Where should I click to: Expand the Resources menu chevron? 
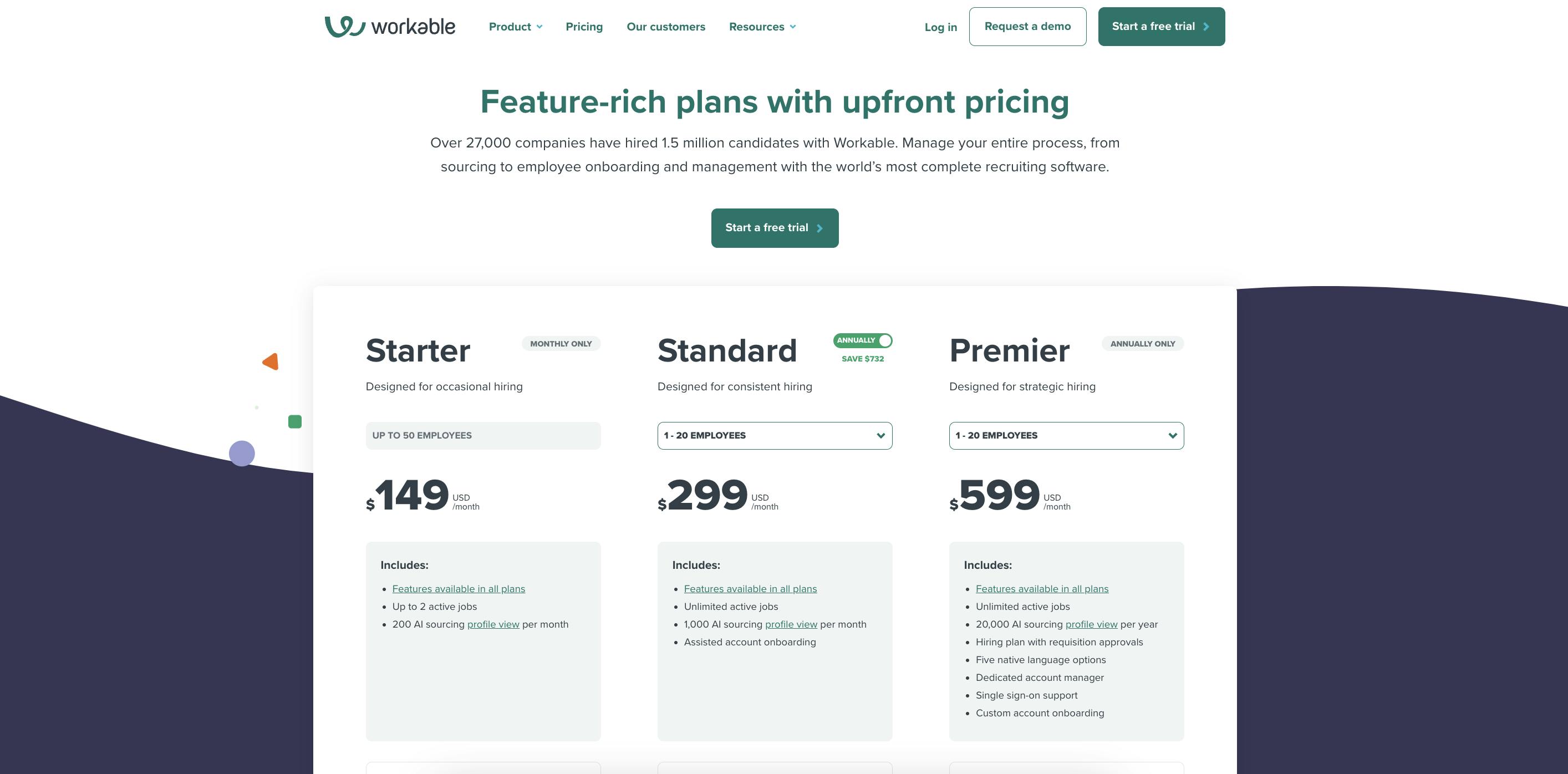click(x=792, y=27)
